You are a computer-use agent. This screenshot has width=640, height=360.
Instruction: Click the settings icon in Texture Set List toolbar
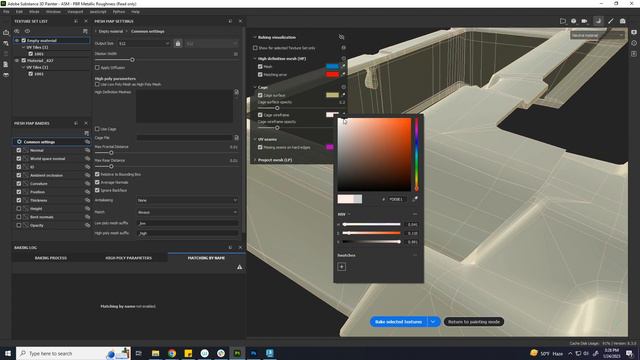click(x=85, y=31)
